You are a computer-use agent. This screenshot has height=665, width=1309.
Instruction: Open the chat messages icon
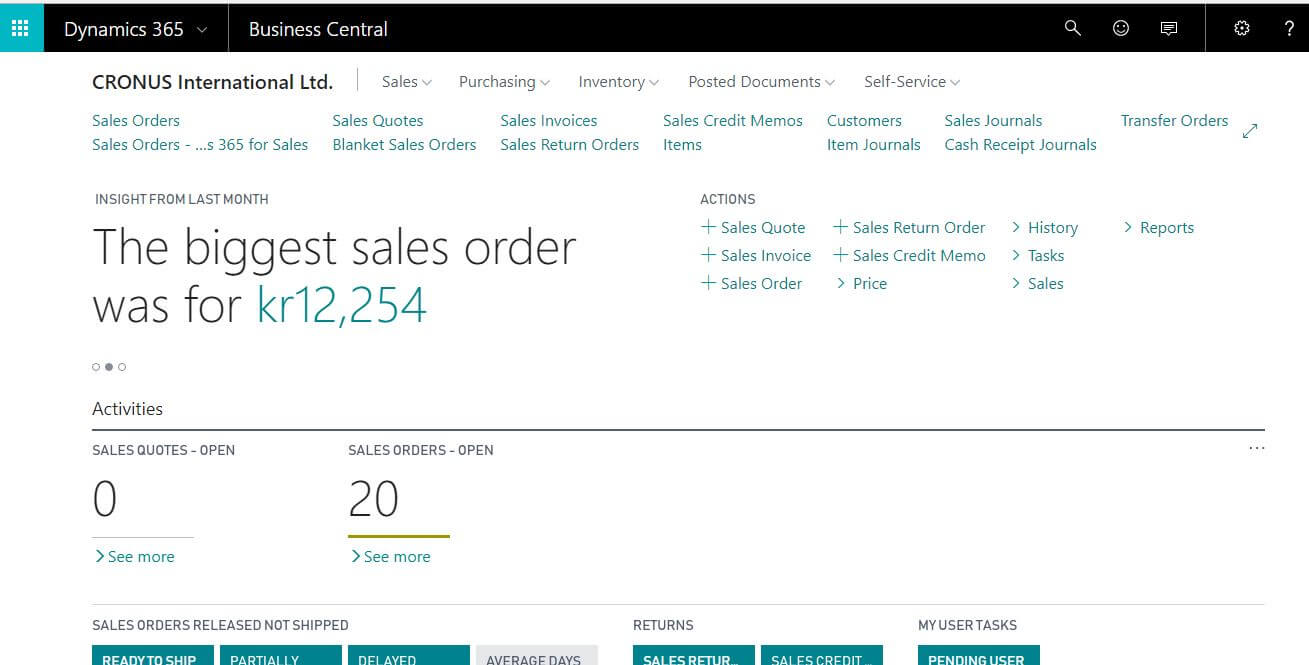(1168, 28)
